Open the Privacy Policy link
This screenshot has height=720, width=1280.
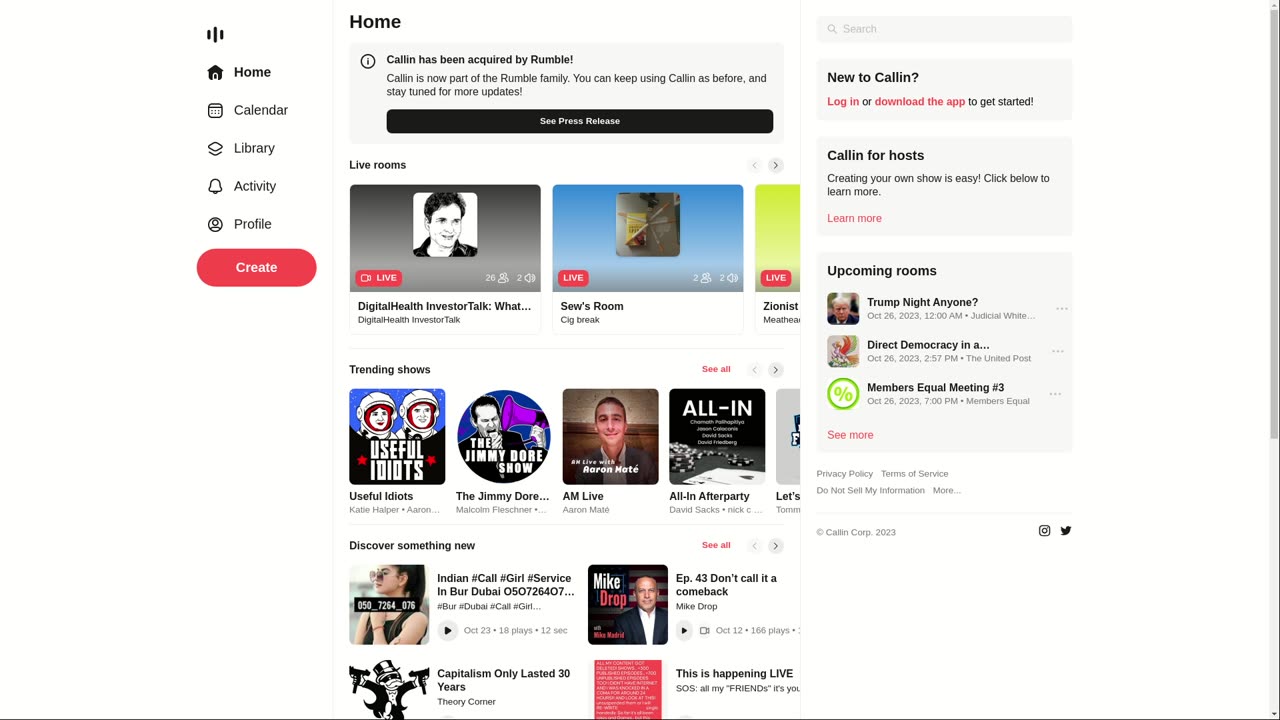tap(844, 474)
